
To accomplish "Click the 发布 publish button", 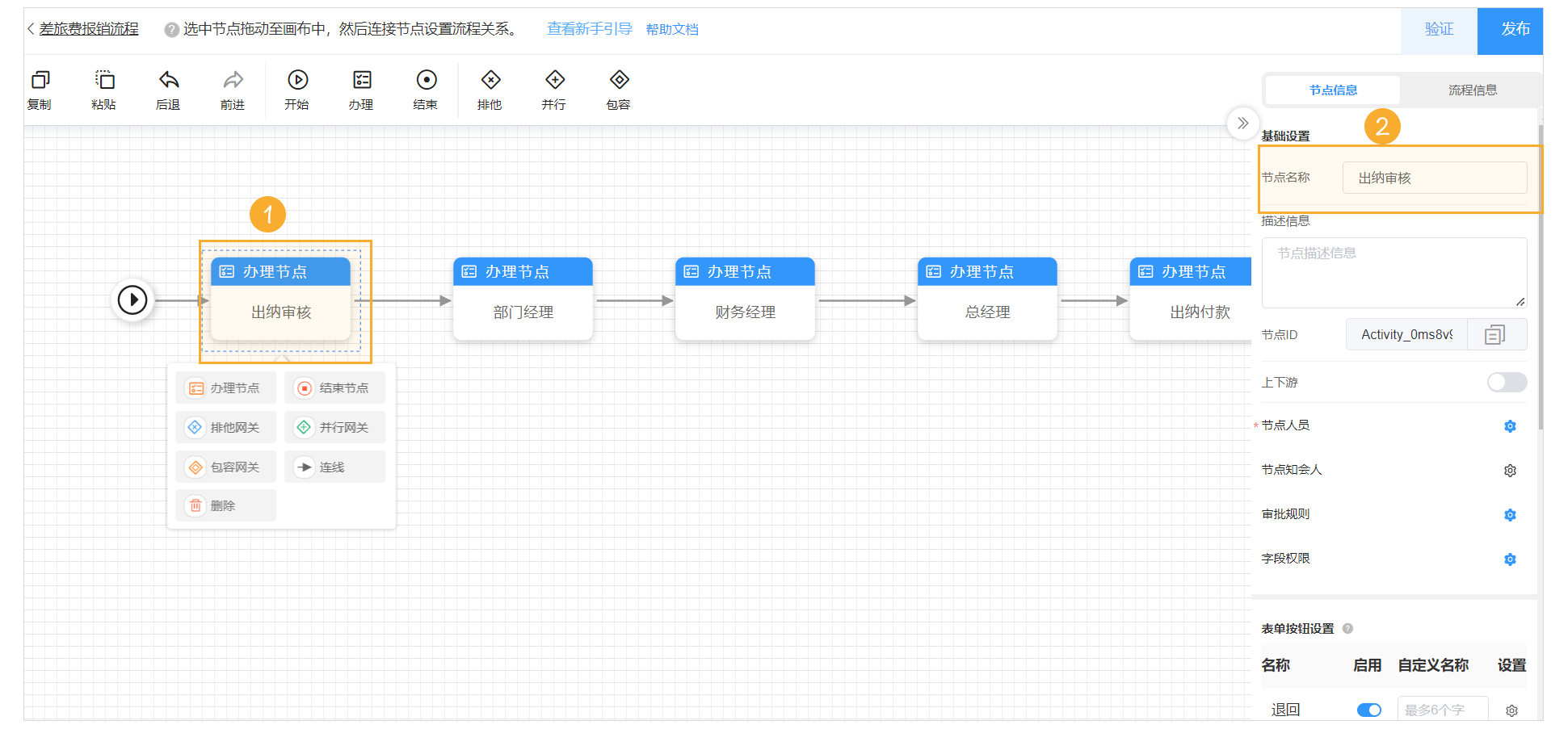I will coord(1515,30).
